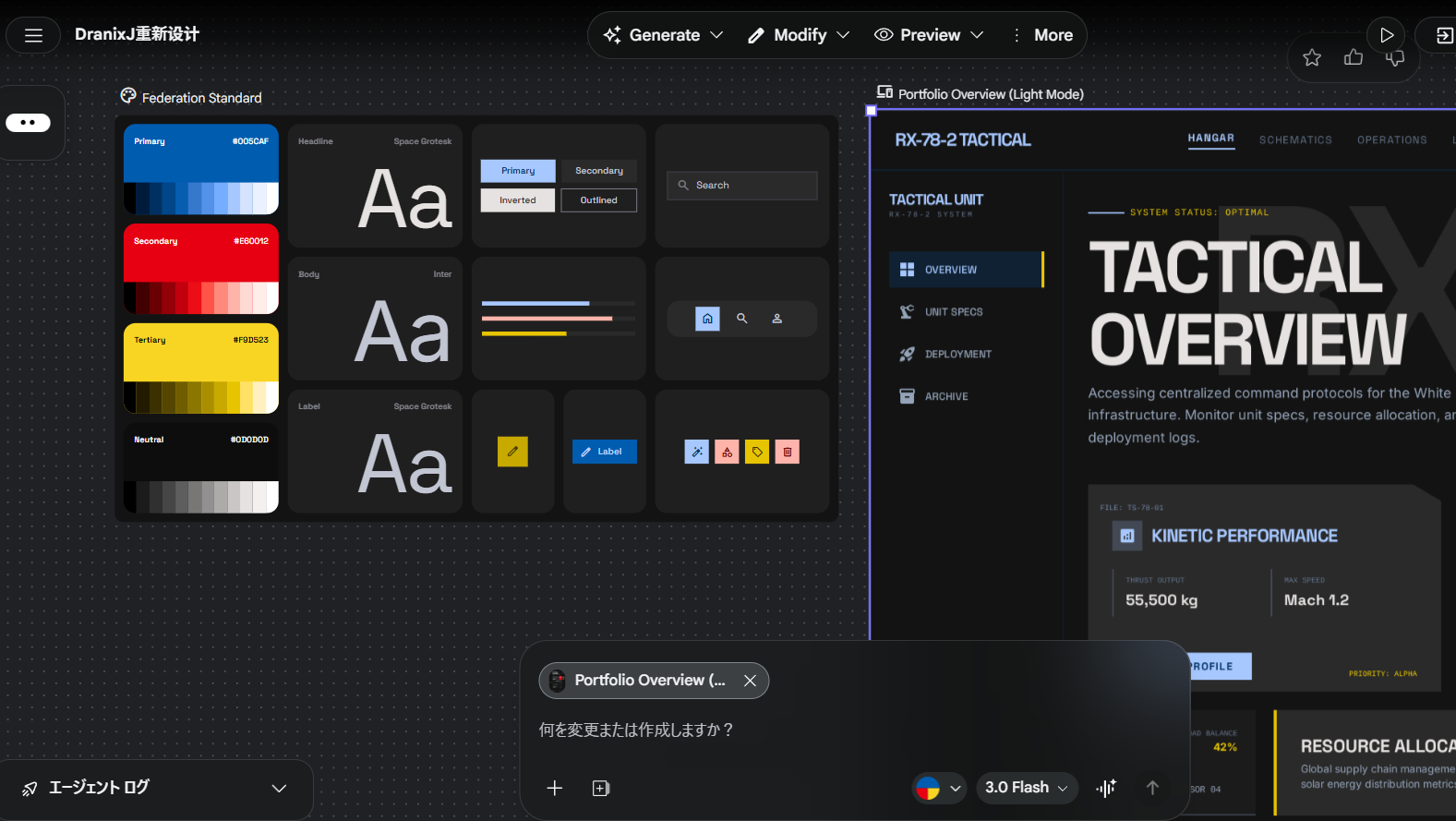Click the Search field in the design system
The width and height of the screenshot is (1456, 821).
pos(742,186)
